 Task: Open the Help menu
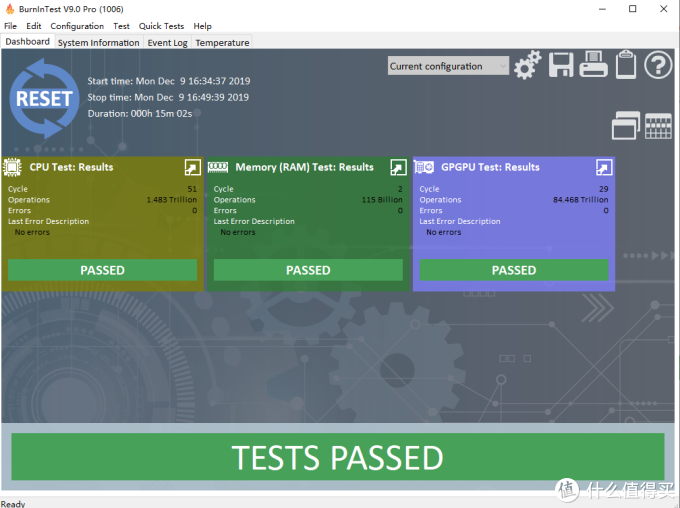point(202,26)
